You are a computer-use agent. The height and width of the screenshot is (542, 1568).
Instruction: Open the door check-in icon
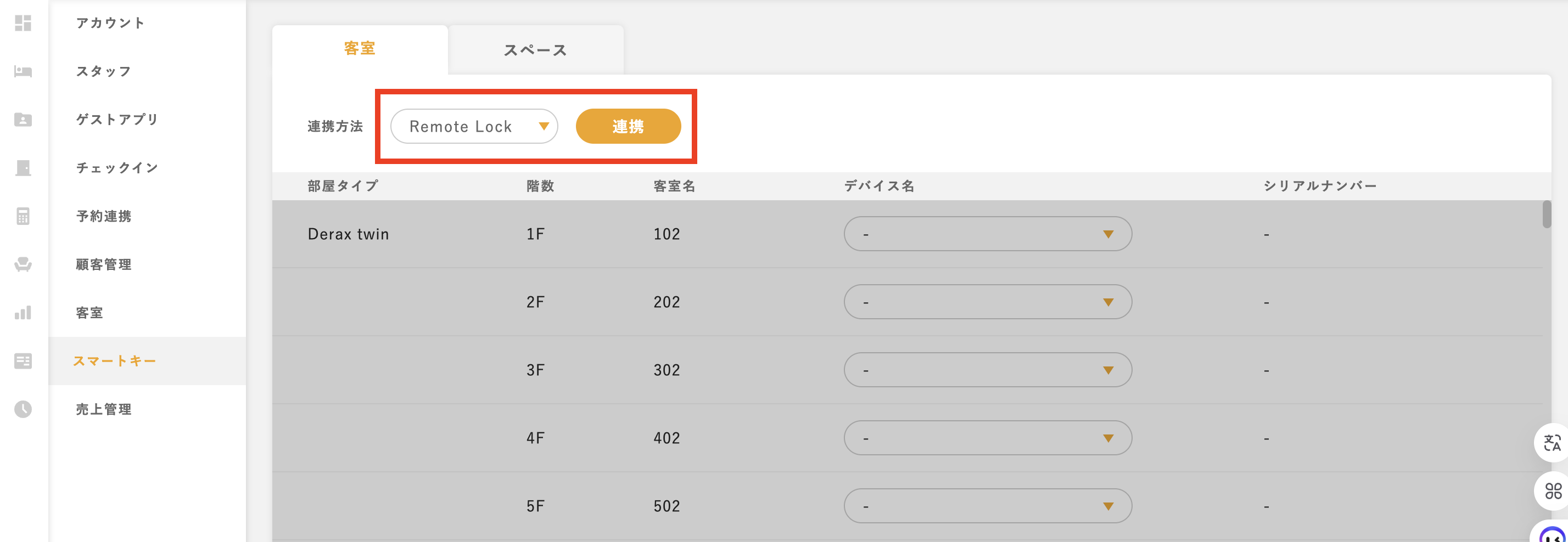click(x=23, y=168)
